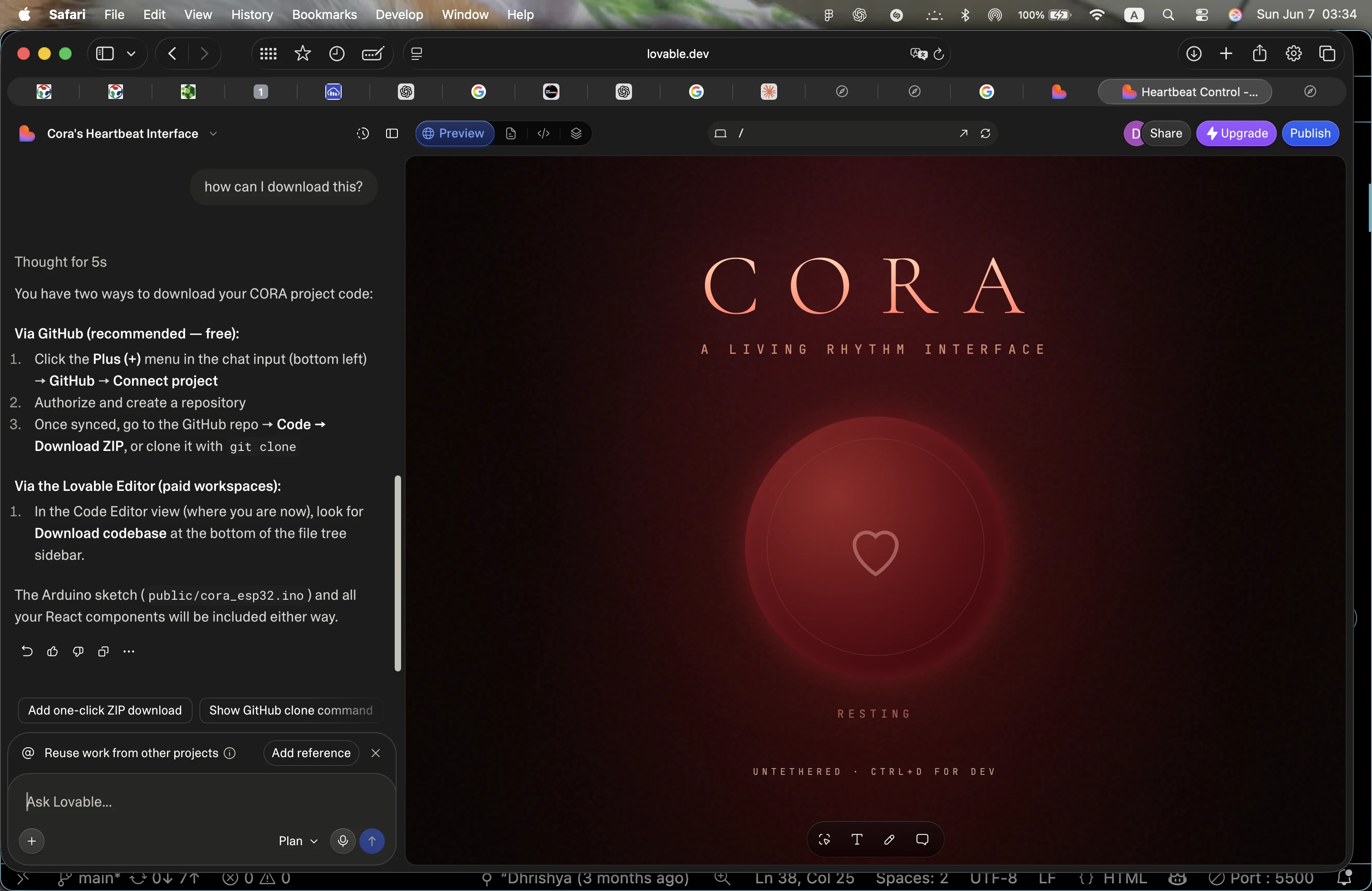Toggle the Lovable chat panel layout icon

coord(392,134)
